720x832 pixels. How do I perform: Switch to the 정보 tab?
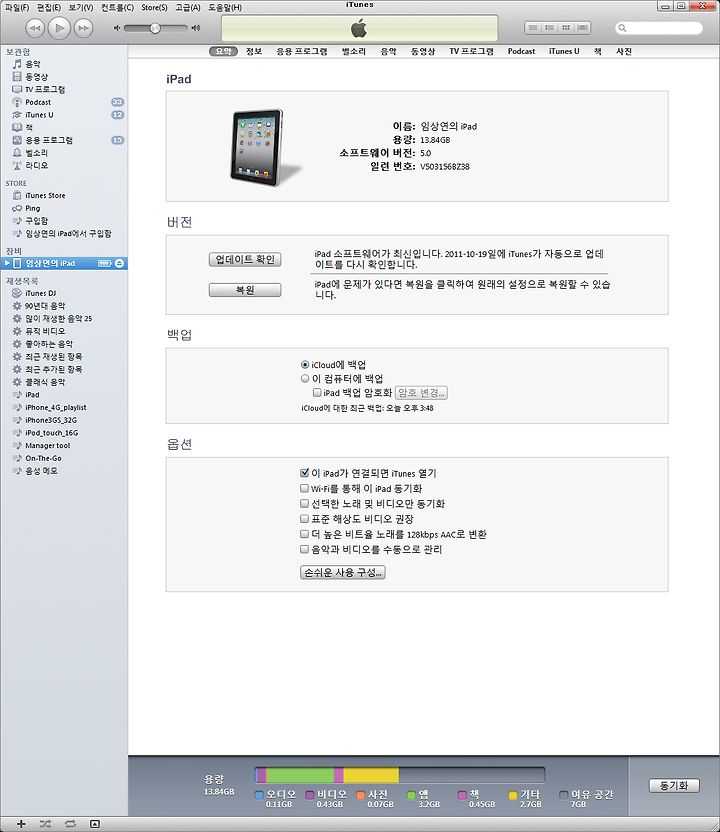tap(254, 51)
